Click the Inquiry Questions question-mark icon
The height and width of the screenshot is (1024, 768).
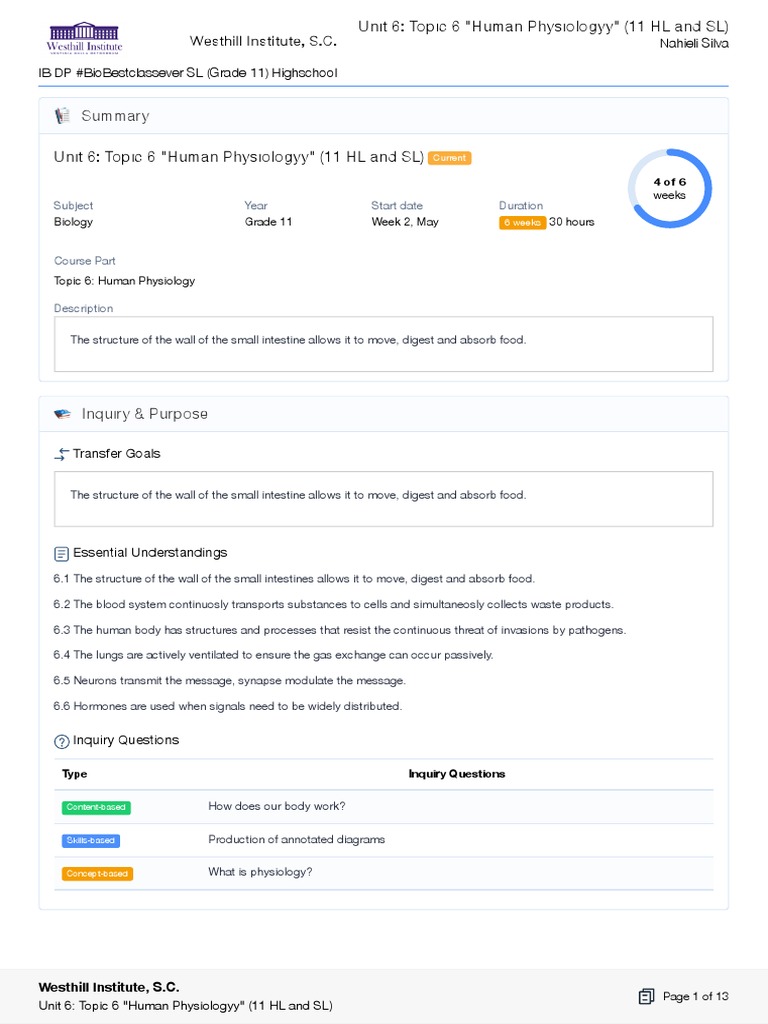point(61,741)
